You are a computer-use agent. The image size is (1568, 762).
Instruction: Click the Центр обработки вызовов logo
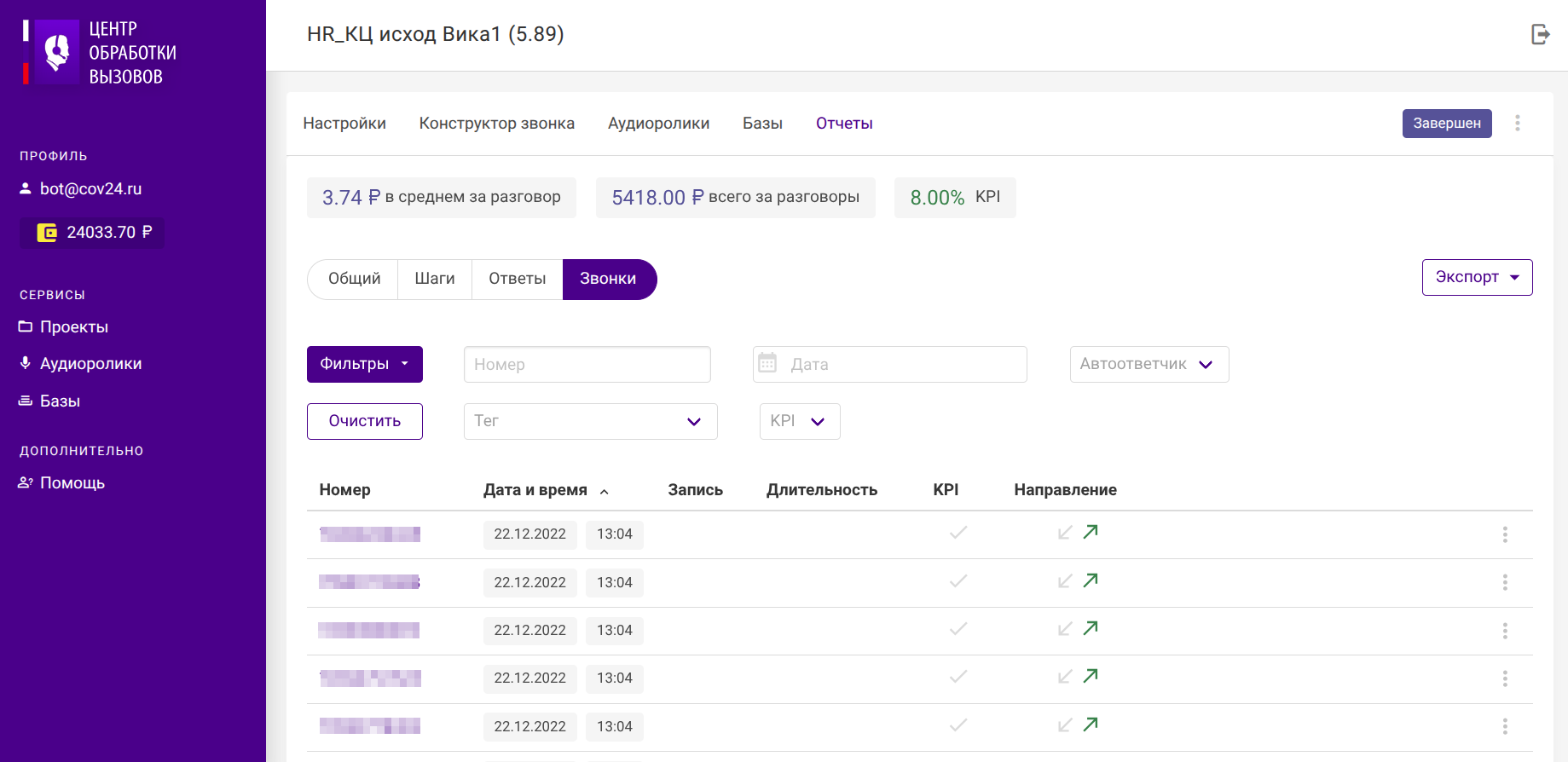[100, 53]
